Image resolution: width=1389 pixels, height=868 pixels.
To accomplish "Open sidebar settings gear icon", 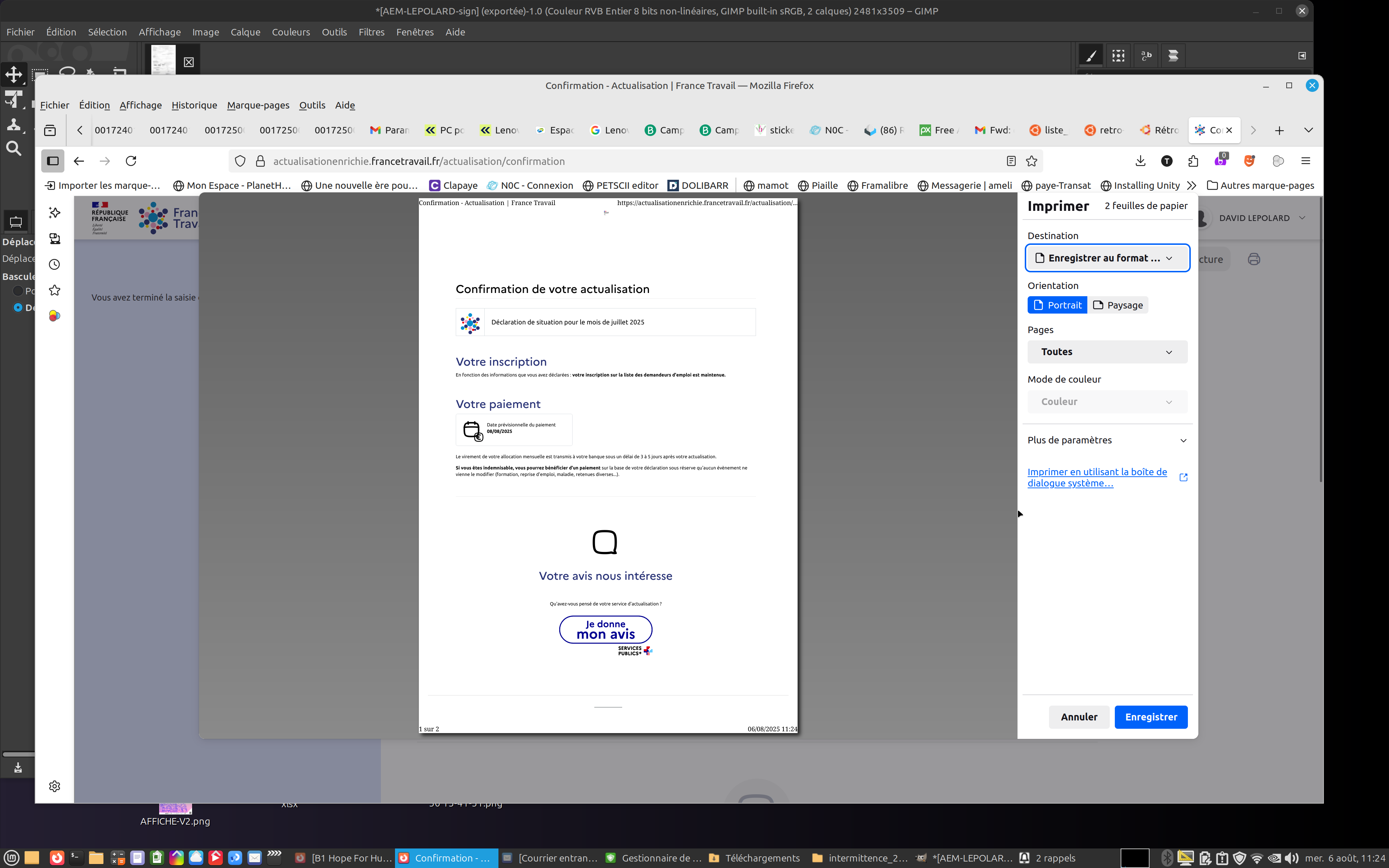I will point(55,786).
